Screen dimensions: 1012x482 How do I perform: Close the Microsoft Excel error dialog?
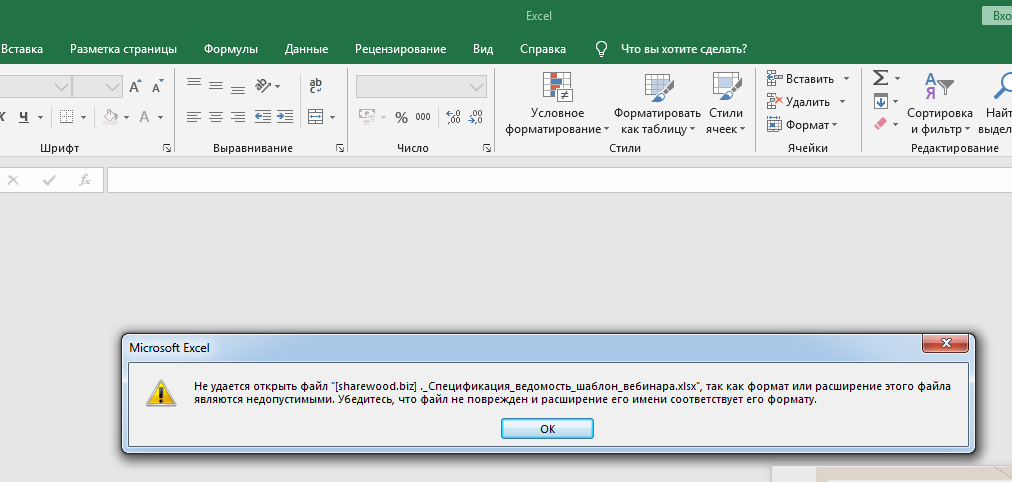(x=946, y=343)
